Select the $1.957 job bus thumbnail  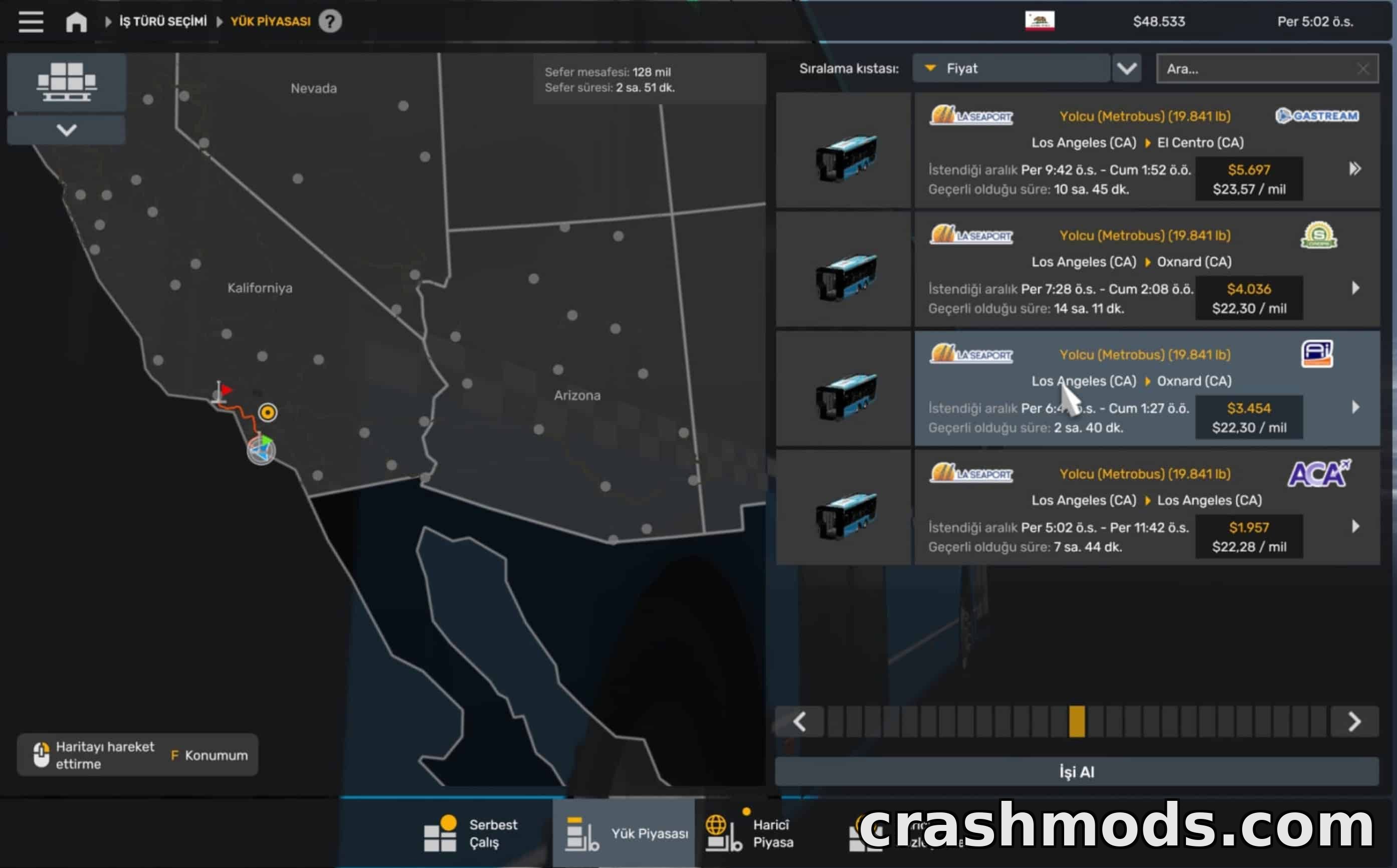844,508
